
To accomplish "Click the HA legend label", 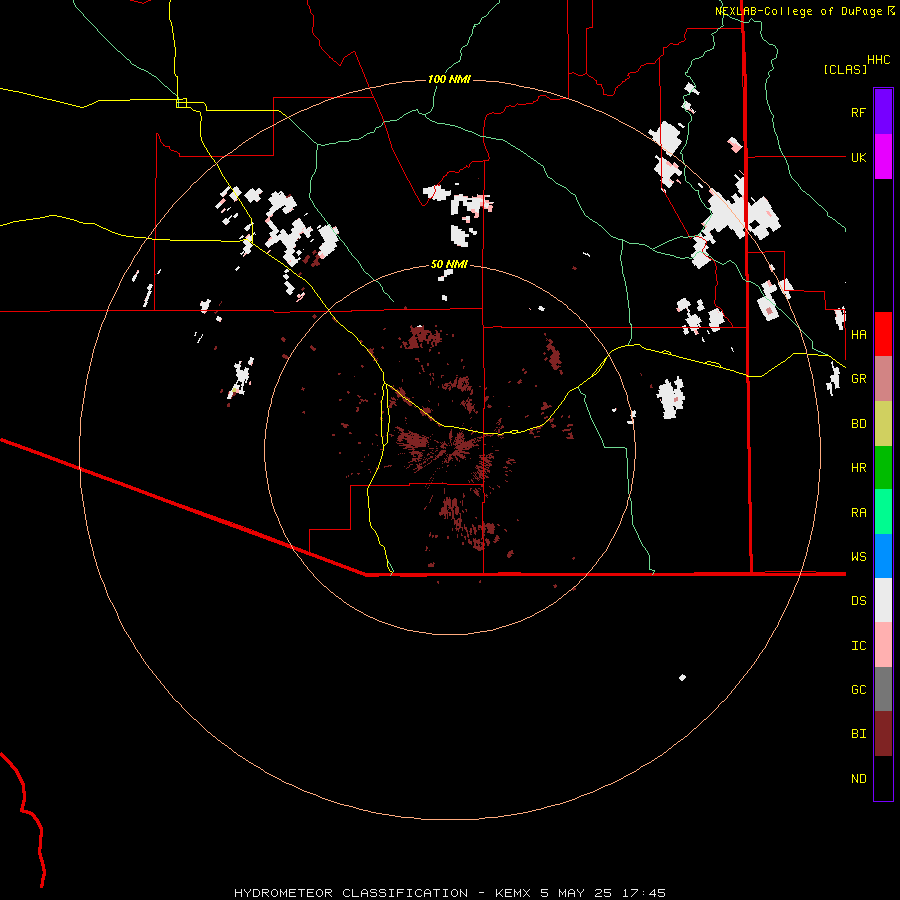I will tap(858, 334).
